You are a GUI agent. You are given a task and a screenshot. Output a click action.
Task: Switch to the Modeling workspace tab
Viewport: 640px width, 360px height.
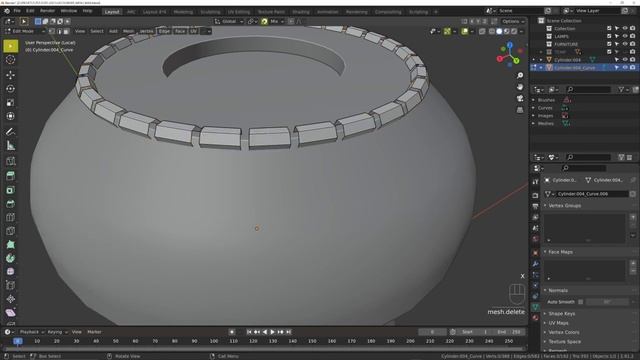tap(183, 12)
